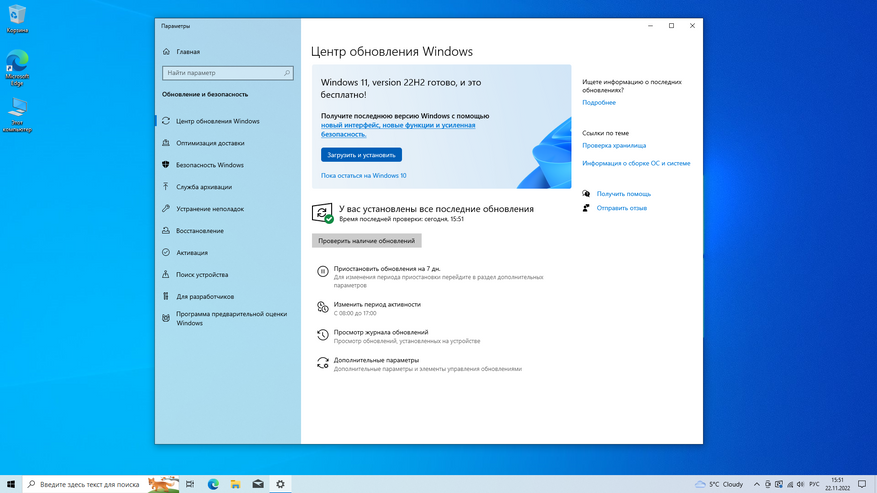The width and height of the screenshot is (877, 493).
Task: Open Безопасность Windows shield icon
Action: pyautogui.click(x=166, y=165)
